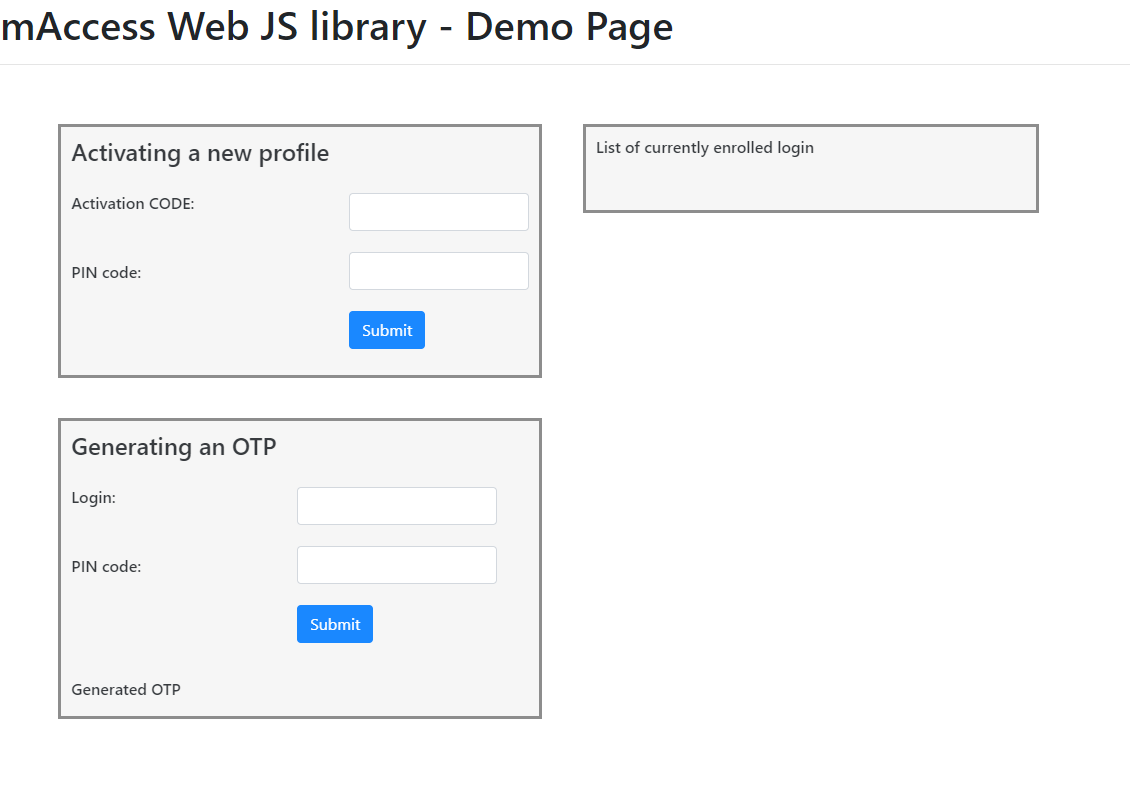The height and width of the screenshot is (795, 1130).
Task: Click the empty area right of 'Generated OTP'
Action: (x=360, y=689)
